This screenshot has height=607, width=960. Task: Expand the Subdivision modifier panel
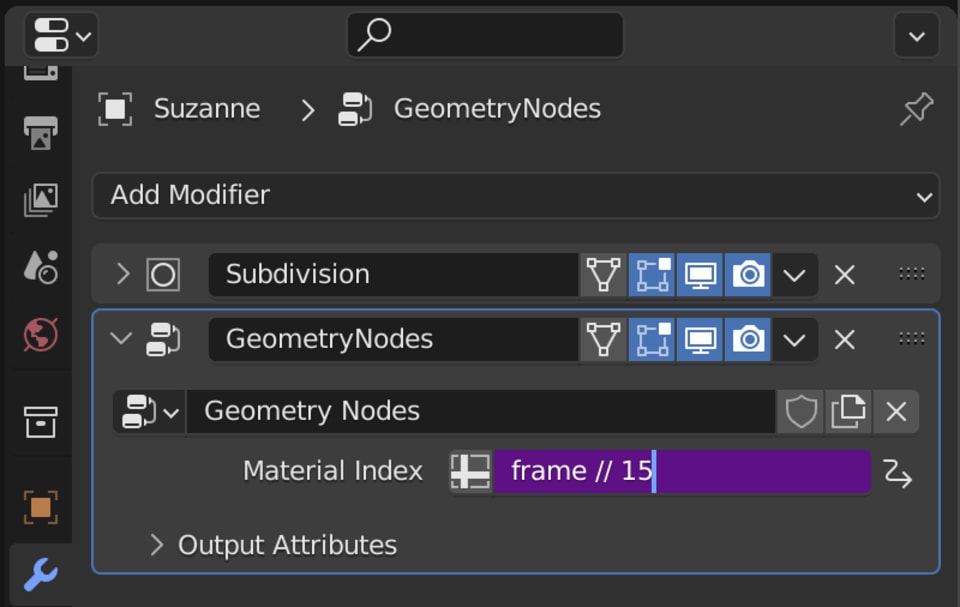pyautogui.click(x=123, y=274)
